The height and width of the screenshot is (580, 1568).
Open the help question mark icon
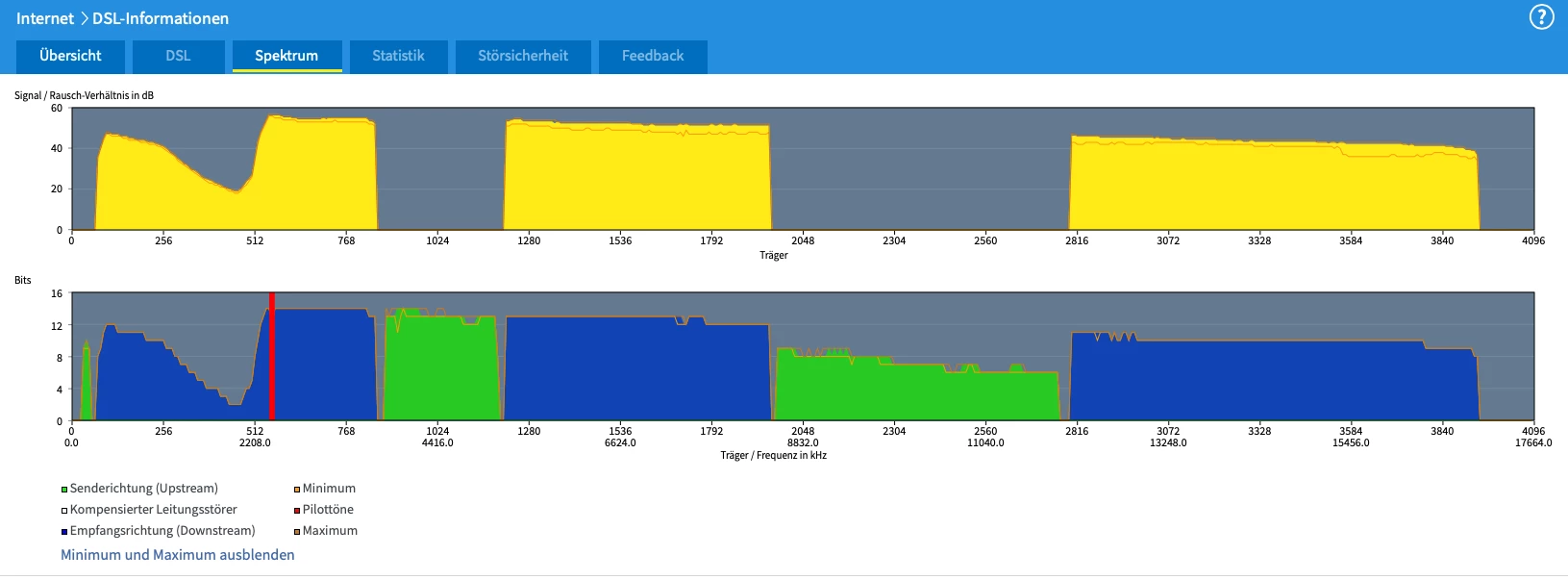(1541, 17)
